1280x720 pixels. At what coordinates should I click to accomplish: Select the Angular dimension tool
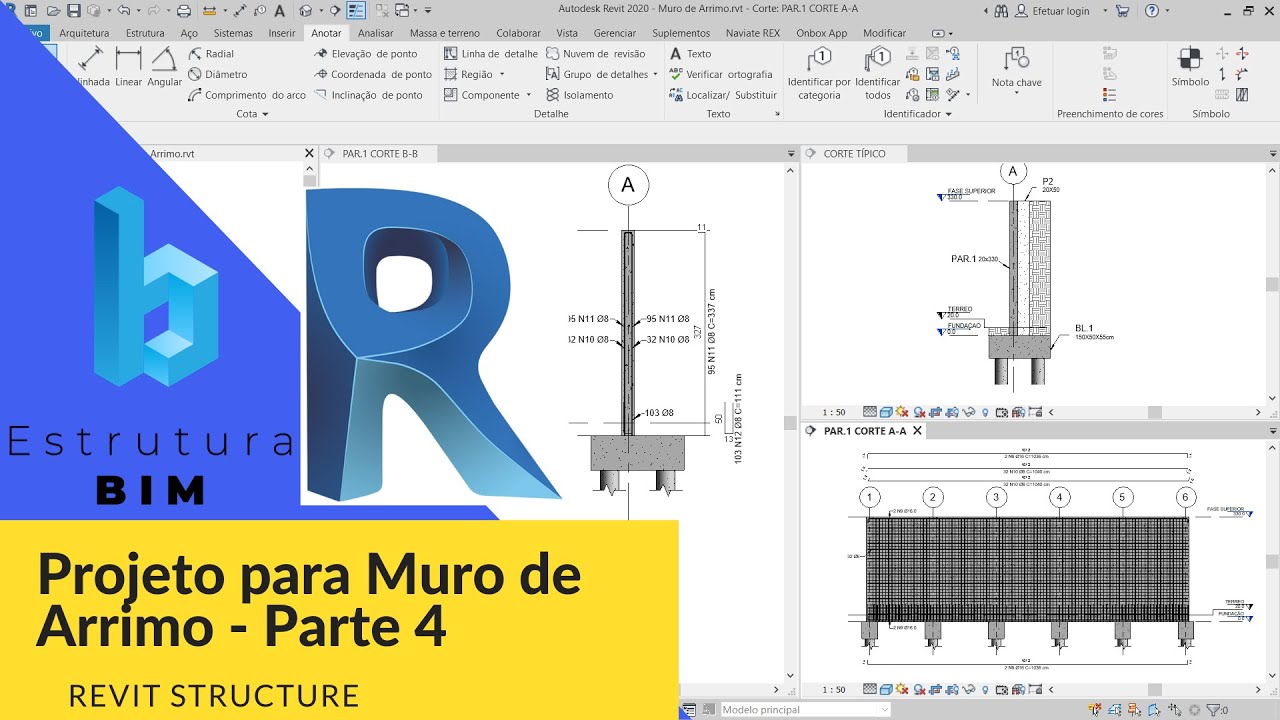tap(164, 67)
